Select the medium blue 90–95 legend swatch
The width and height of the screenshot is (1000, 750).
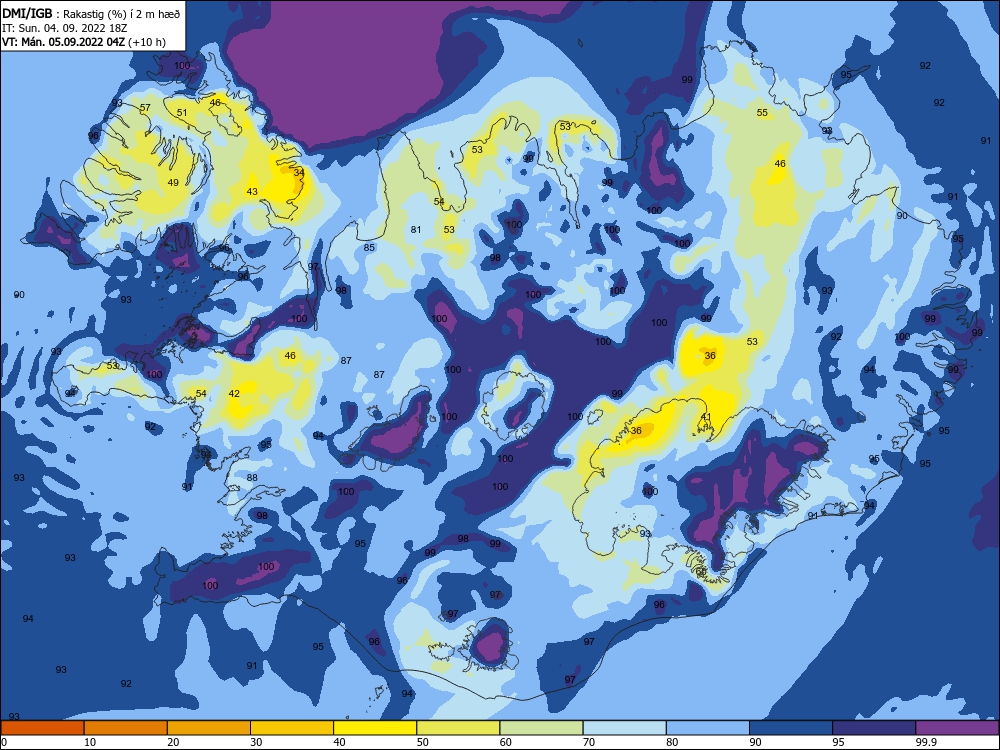(791, 728)
